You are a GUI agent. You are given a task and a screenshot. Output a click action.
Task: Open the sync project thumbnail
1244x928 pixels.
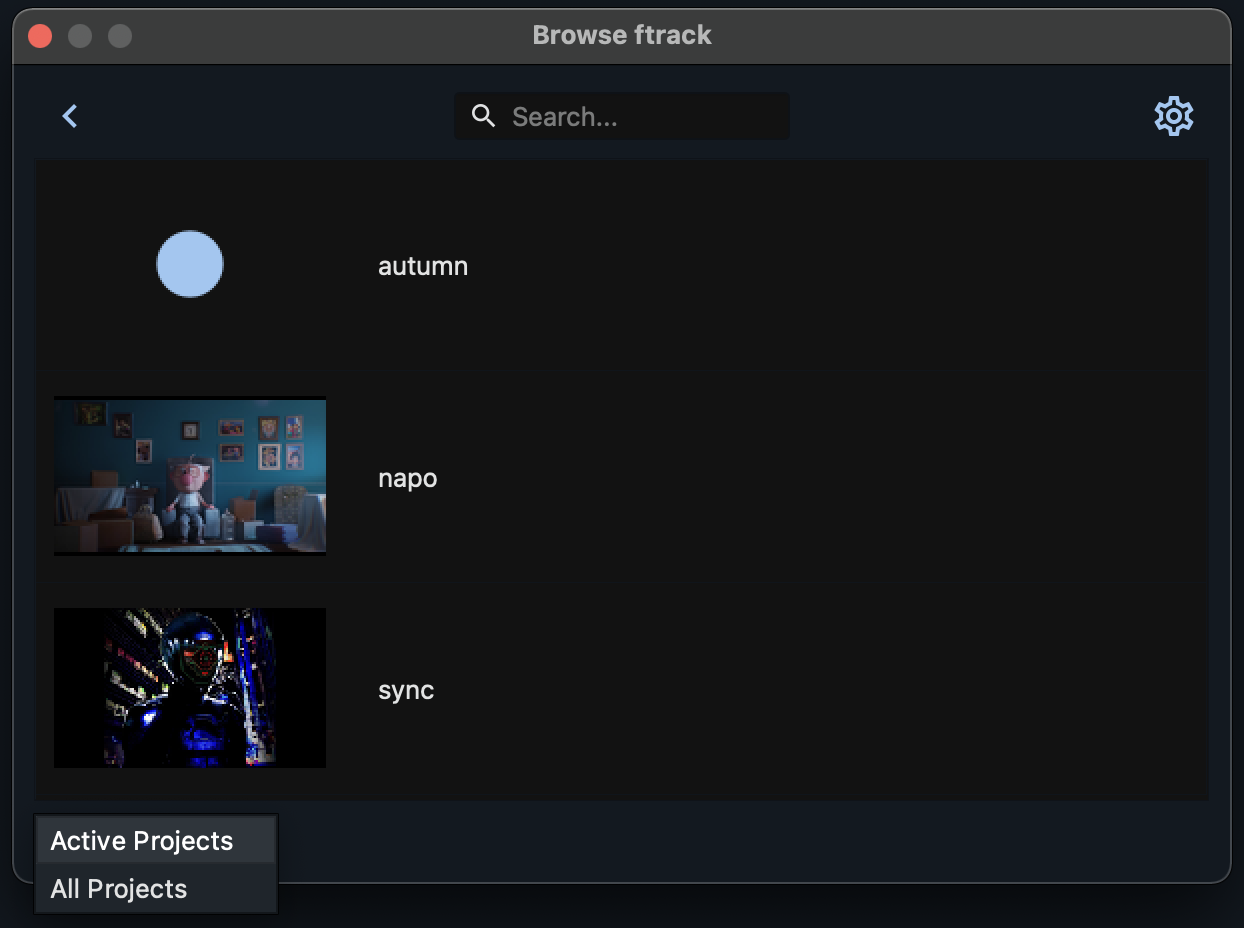[190, 688]
